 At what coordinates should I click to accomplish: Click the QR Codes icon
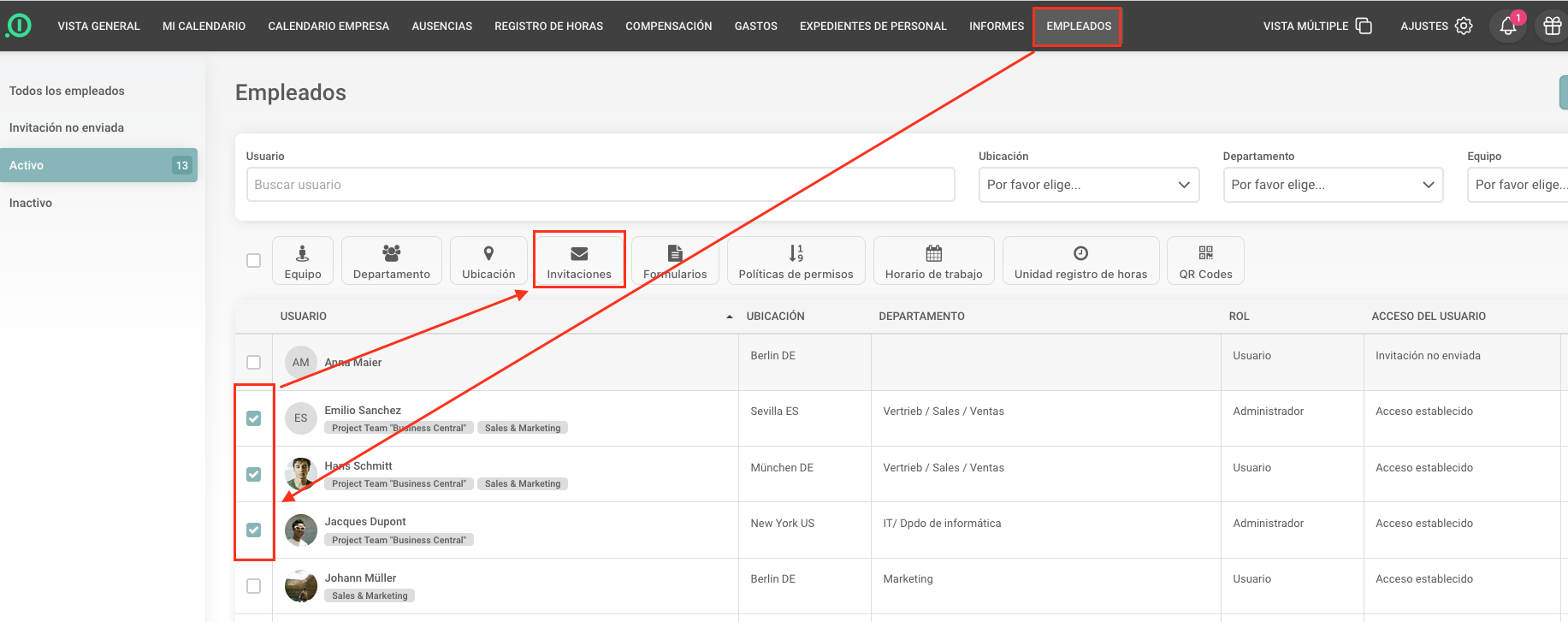(1205, 253)
